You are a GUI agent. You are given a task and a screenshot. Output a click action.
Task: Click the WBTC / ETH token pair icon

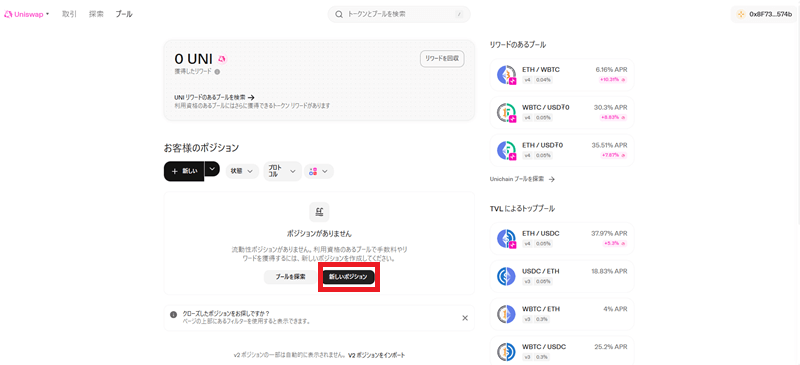tap(506, 314)
